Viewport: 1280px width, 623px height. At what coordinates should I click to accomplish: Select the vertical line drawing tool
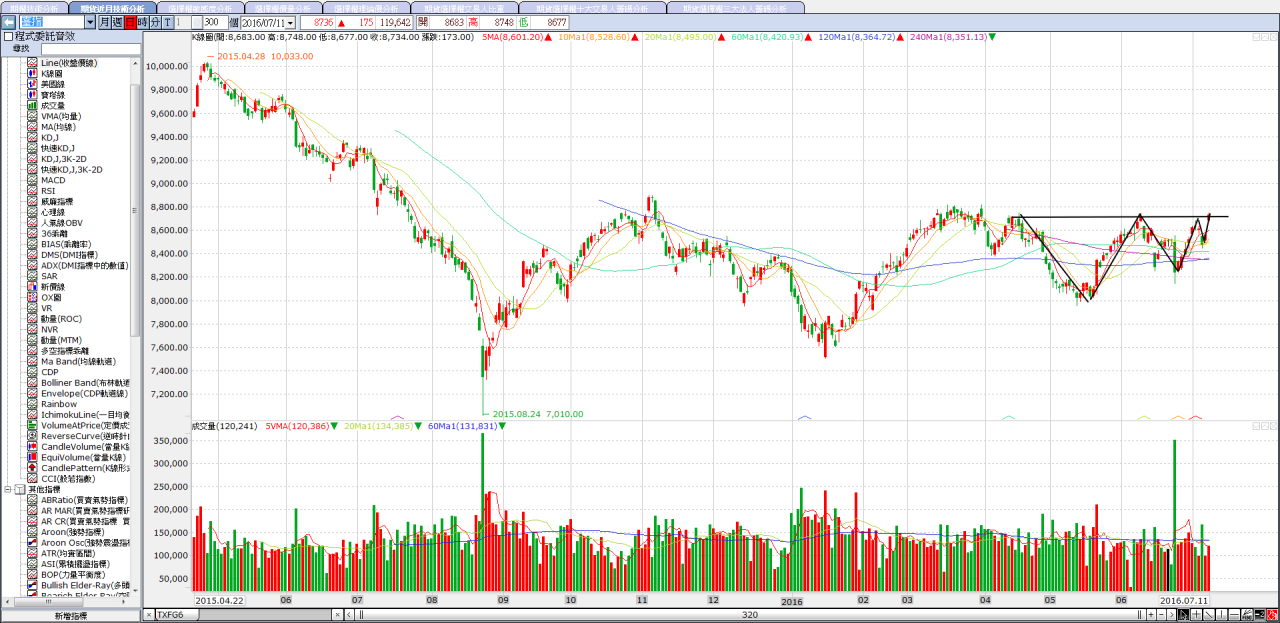pos(1222,615)
